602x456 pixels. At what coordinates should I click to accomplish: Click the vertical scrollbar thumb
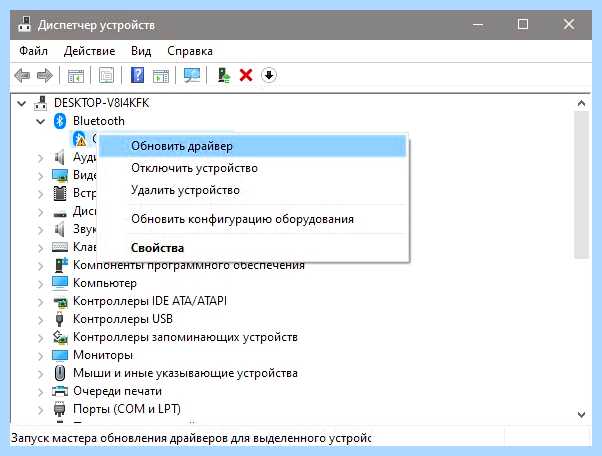pyautogui.click(x=581, y=185)
